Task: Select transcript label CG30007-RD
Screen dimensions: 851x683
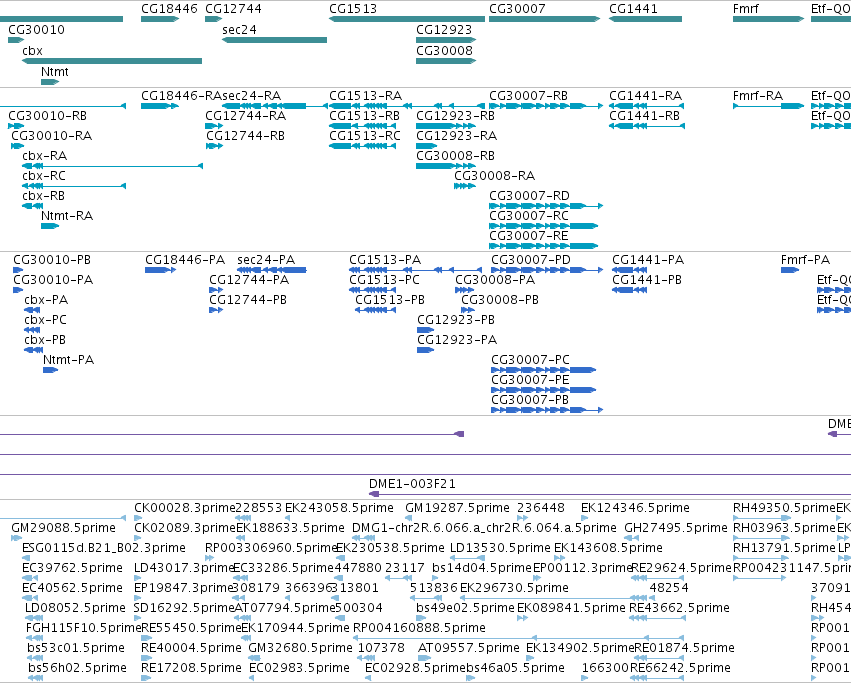Action: (x=529, y=197)
